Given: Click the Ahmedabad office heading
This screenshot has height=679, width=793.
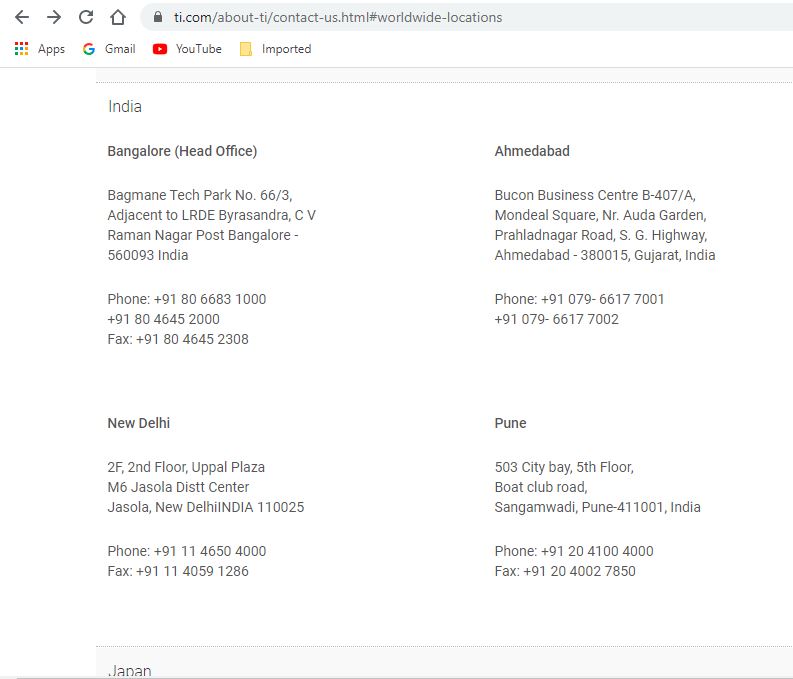Looking at the screenshot, I should tap(532, 151).
